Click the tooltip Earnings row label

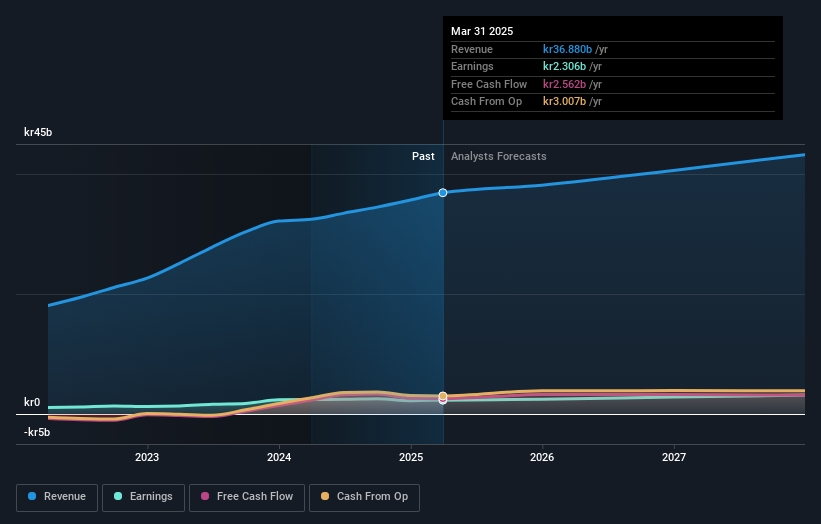coord(472,66)
